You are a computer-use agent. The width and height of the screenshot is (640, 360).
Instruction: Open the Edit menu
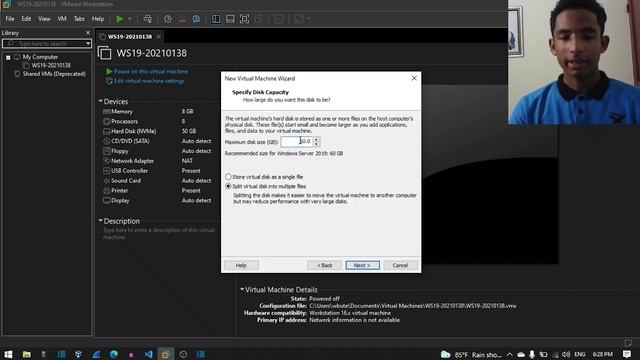tap(26, 19)
